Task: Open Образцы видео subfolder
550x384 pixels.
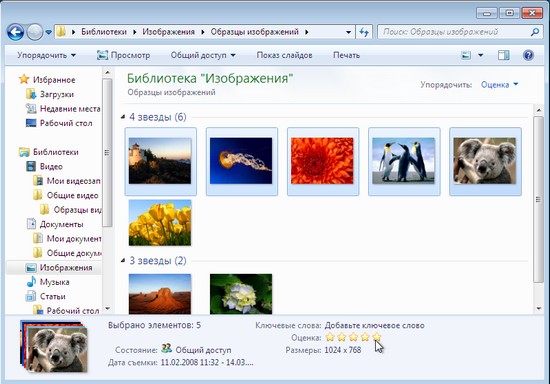Action: [70, 209]
